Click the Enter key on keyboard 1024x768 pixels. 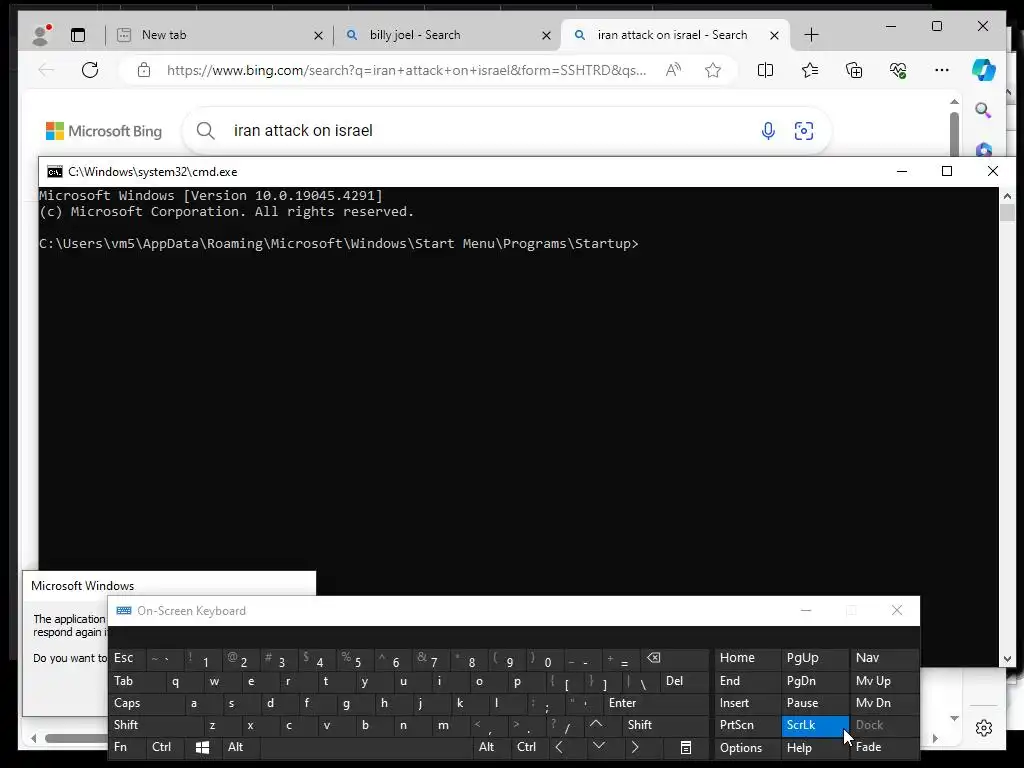click(656, 703)
